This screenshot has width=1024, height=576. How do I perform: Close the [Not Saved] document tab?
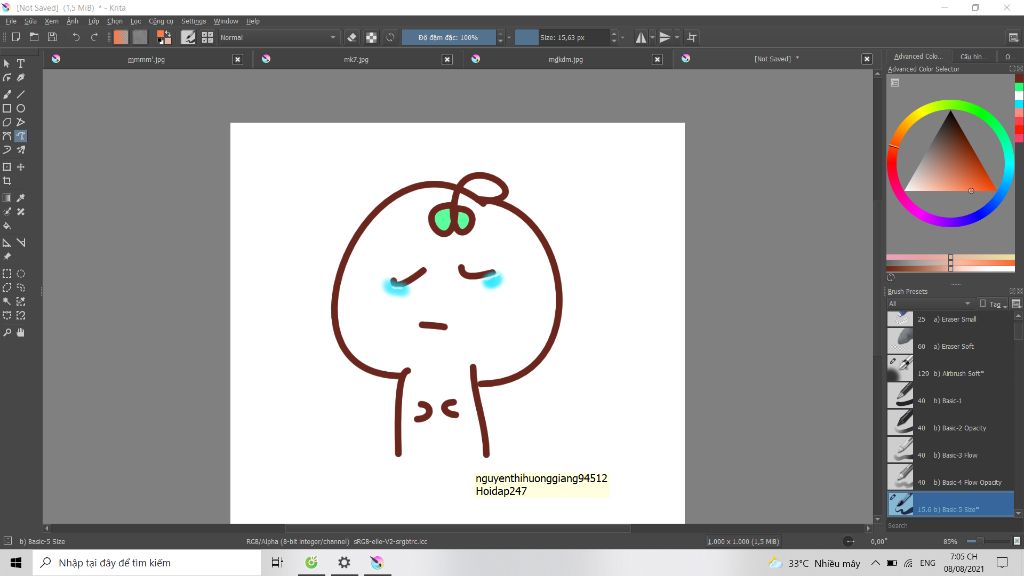pos(867,59)
